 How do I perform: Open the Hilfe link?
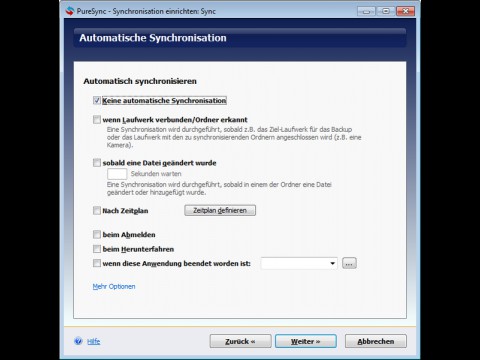[x=94, y=341]
